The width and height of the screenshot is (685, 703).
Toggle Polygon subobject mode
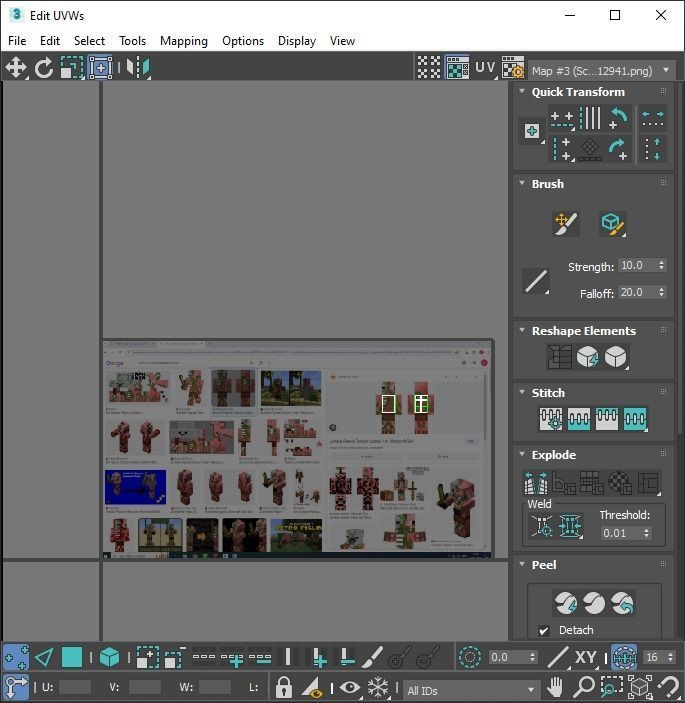72,657
